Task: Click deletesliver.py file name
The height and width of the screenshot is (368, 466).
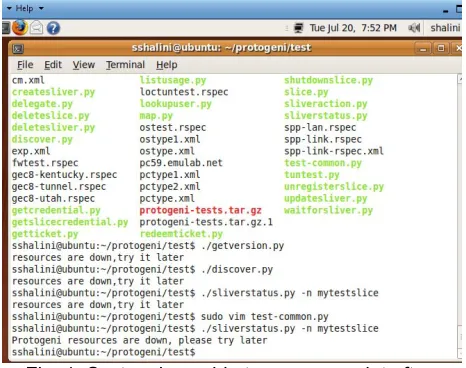Action: tap(53, 128)
